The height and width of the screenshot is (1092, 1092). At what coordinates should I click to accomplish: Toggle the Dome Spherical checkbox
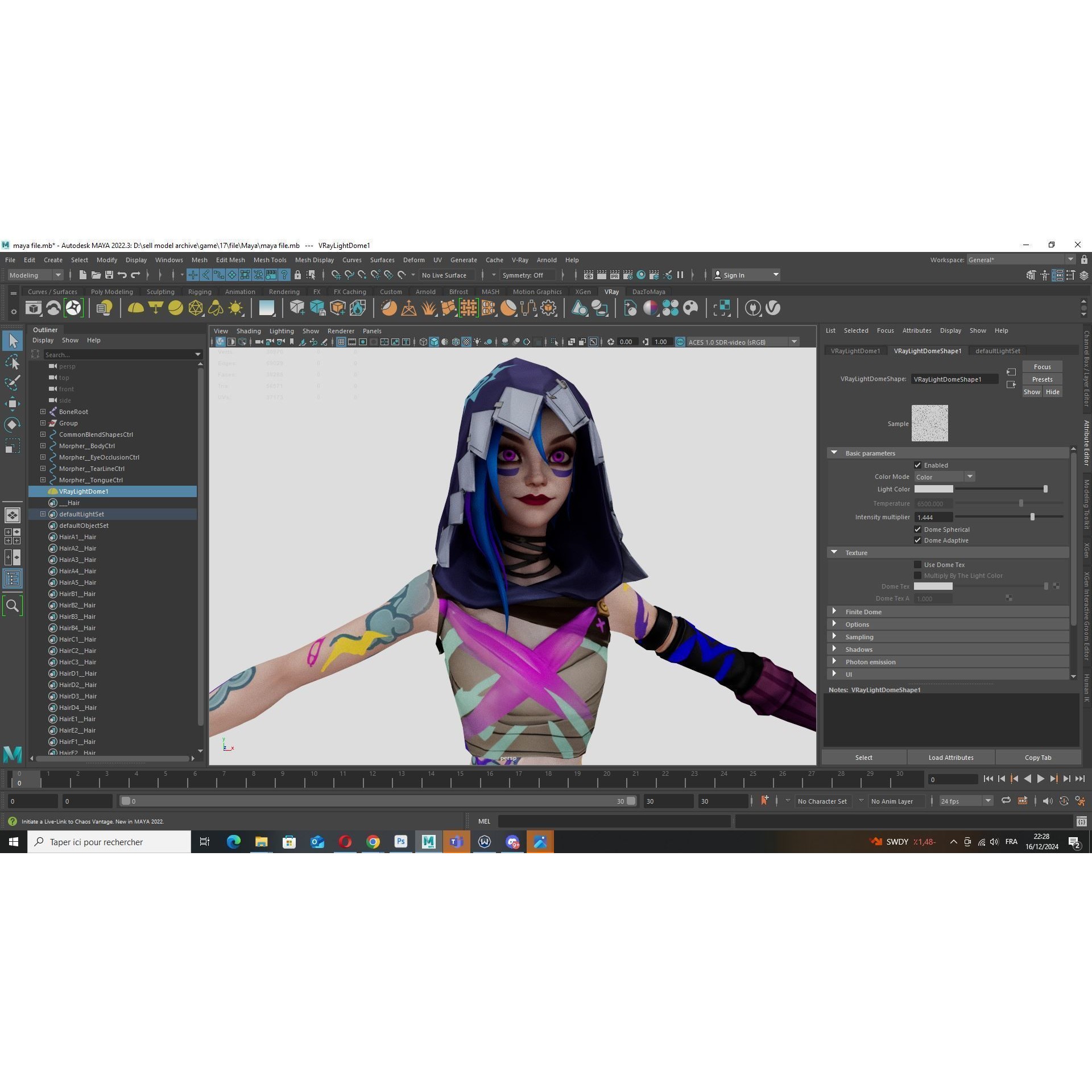coord(917,530)
